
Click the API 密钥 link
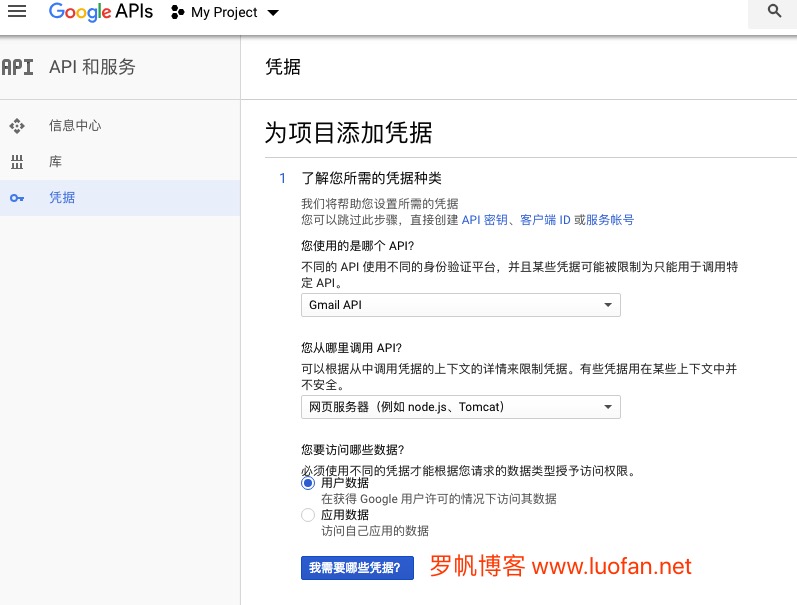[x=484, y=220]
